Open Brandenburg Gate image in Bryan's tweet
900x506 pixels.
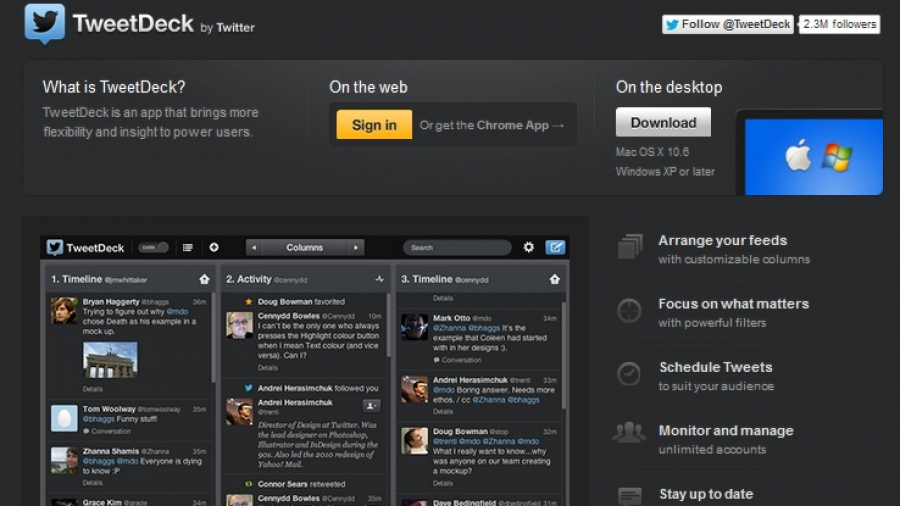(110, 360)
